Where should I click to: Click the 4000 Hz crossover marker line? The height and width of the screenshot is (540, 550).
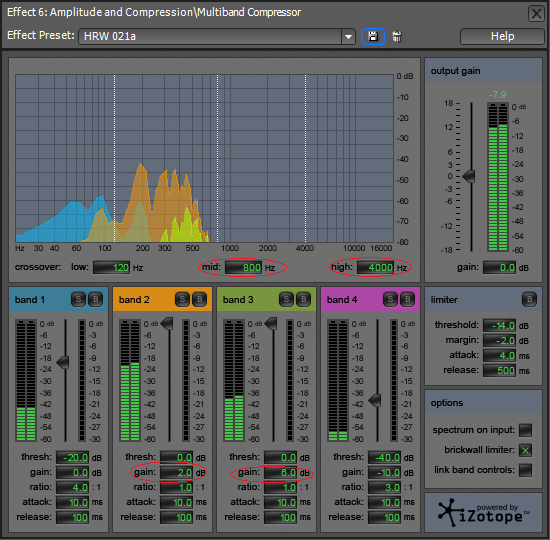coord(306,158)
